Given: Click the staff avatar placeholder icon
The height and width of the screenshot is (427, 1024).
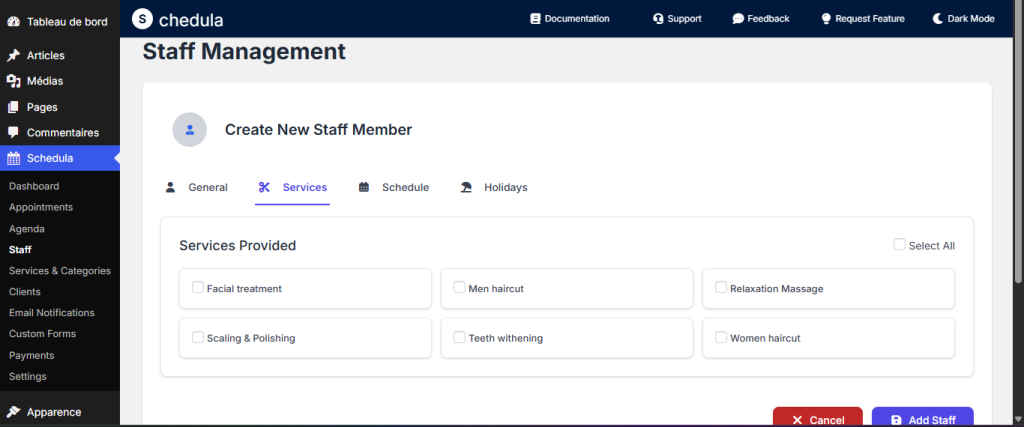Looking at the screenshot, I should click(x=189, y=130).
